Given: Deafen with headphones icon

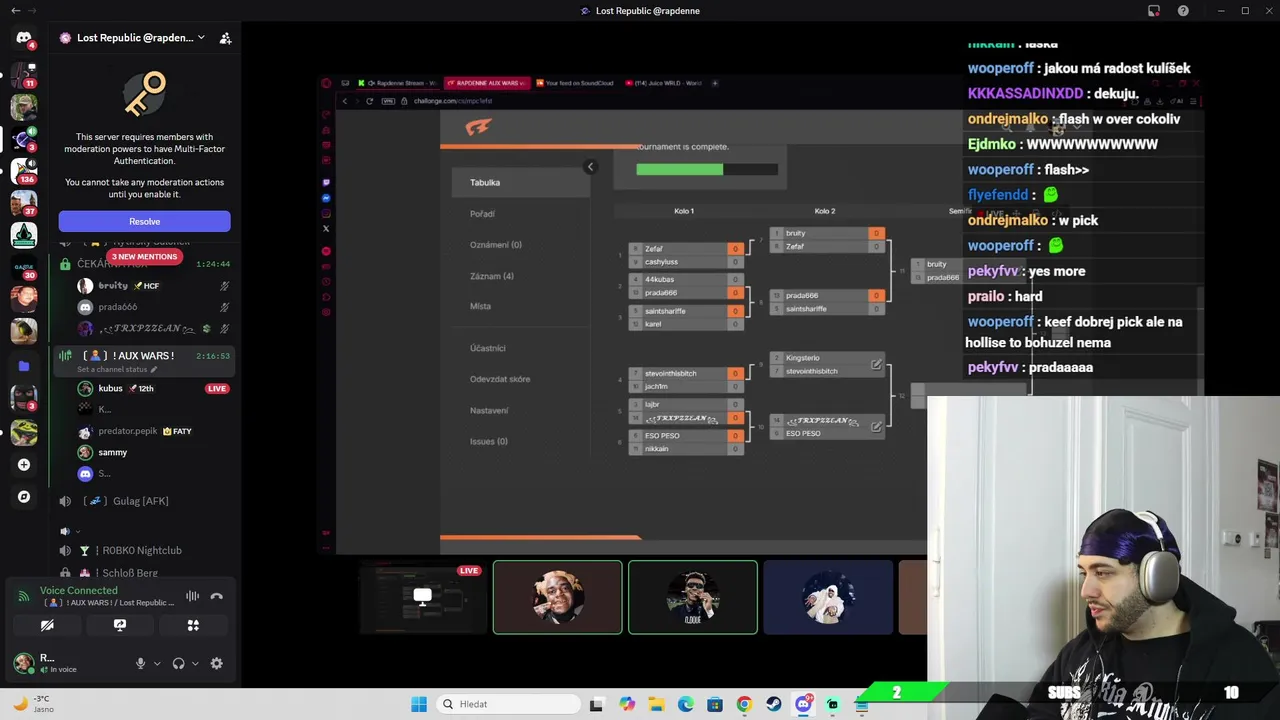Looking at the screenshot, I should 178,663.
